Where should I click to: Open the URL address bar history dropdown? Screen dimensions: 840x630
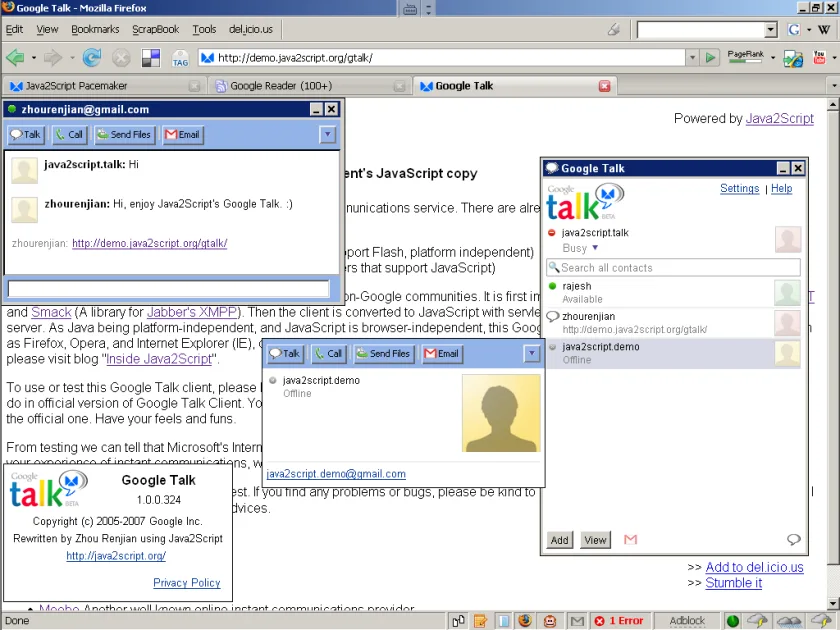(x=692, y=57)
